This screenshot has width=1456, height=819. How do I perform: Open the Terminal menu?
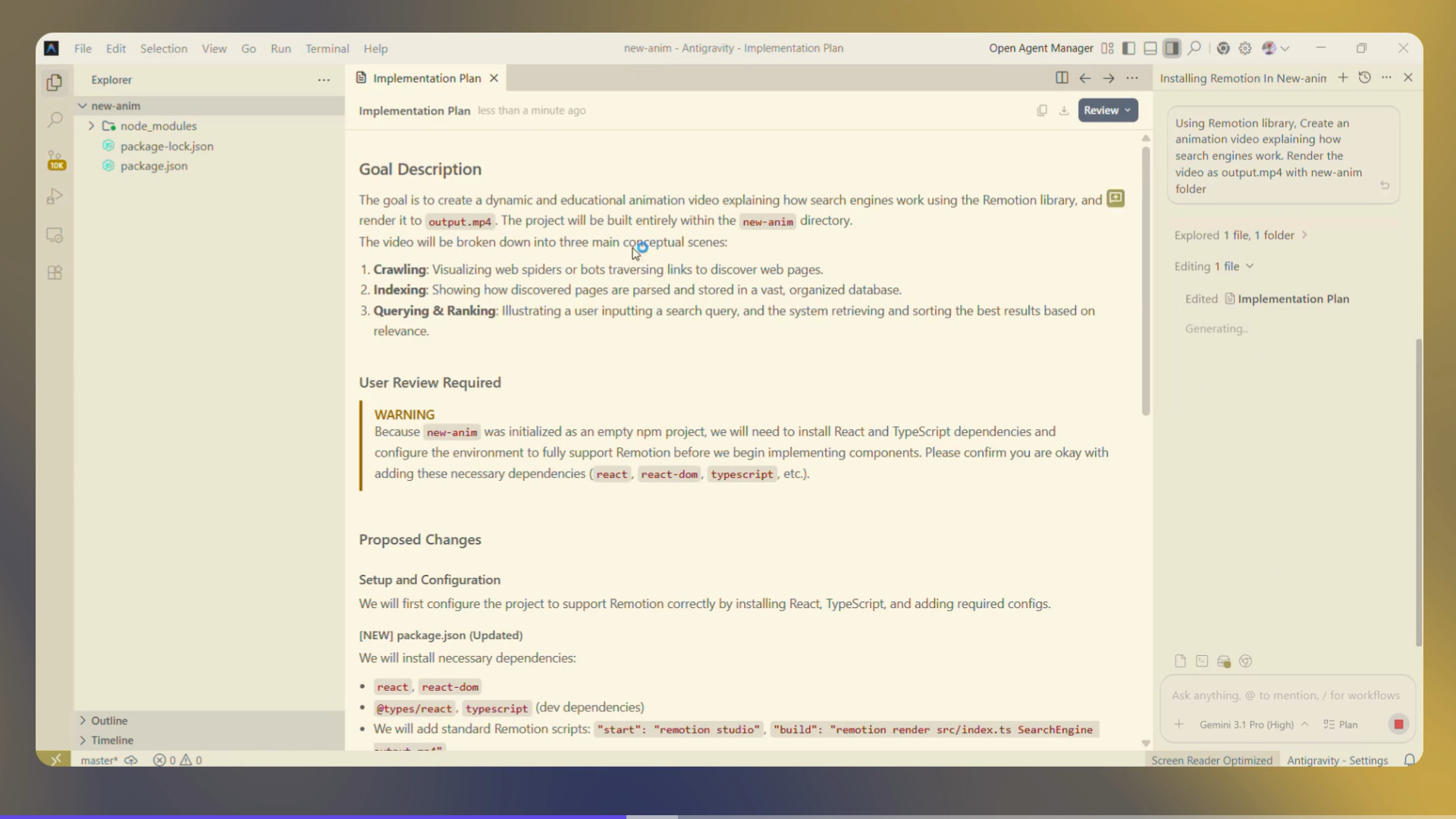[327, 49]
